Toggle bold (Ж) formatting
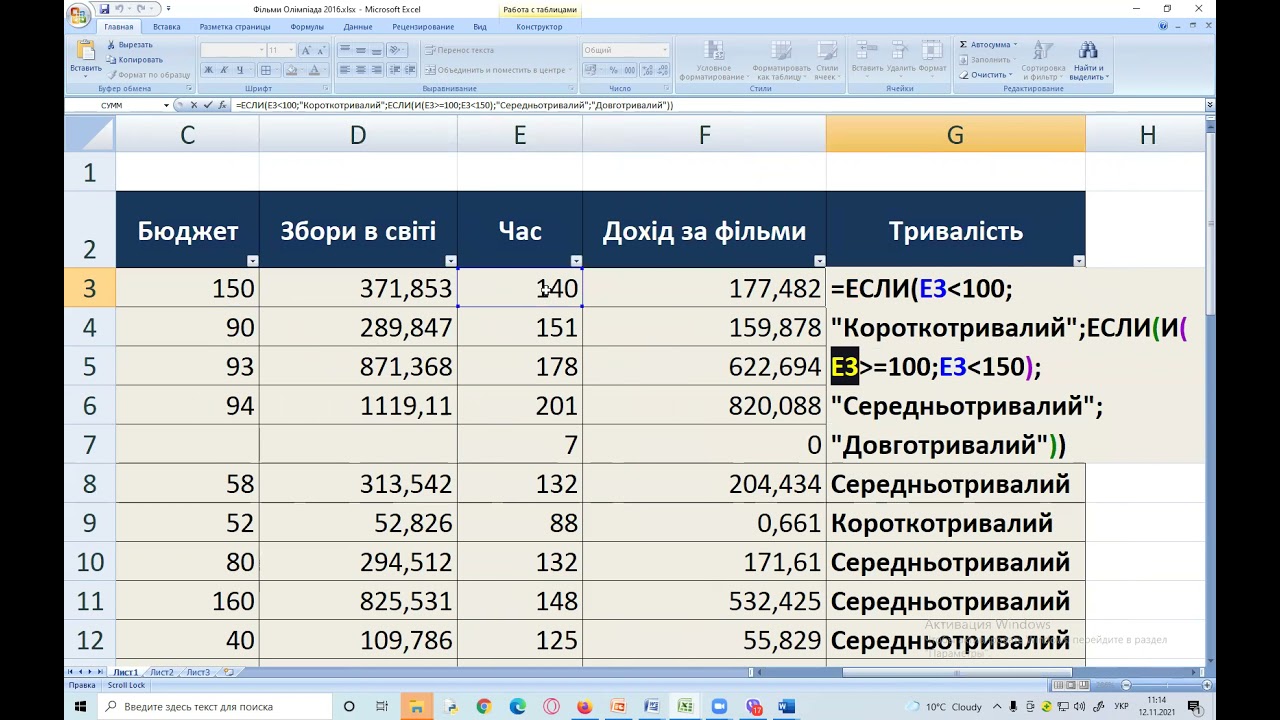The image size is (1280, 720). click(x=208, y=70)
